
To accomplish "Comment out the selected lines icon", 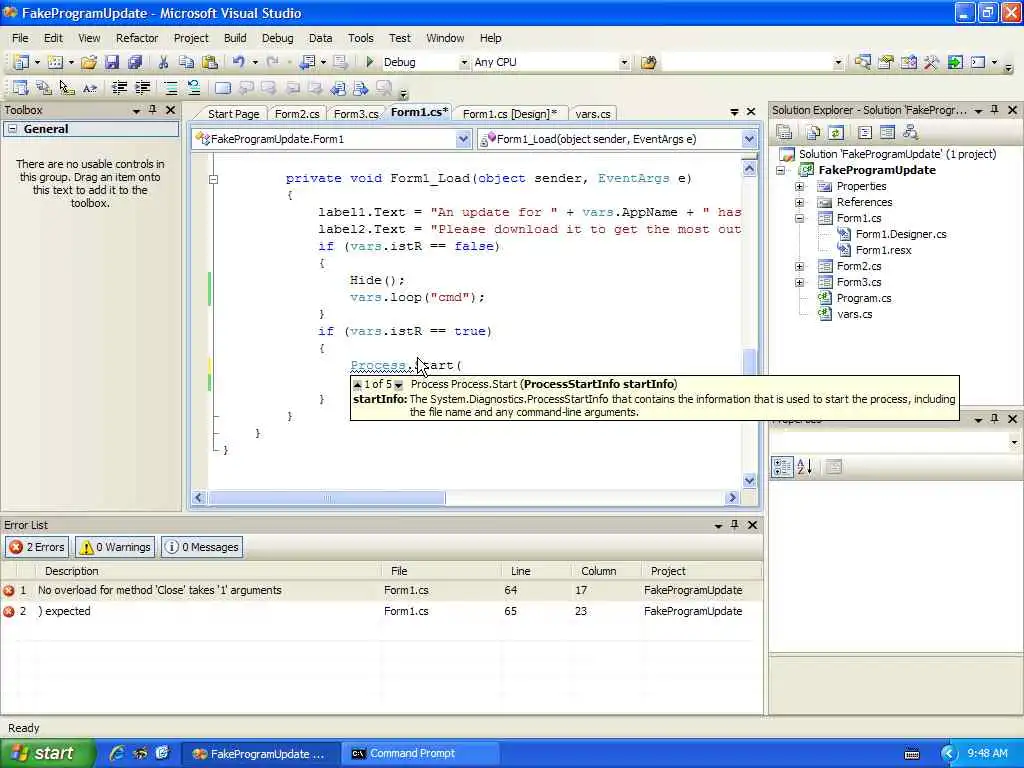I will click(170, 88).
